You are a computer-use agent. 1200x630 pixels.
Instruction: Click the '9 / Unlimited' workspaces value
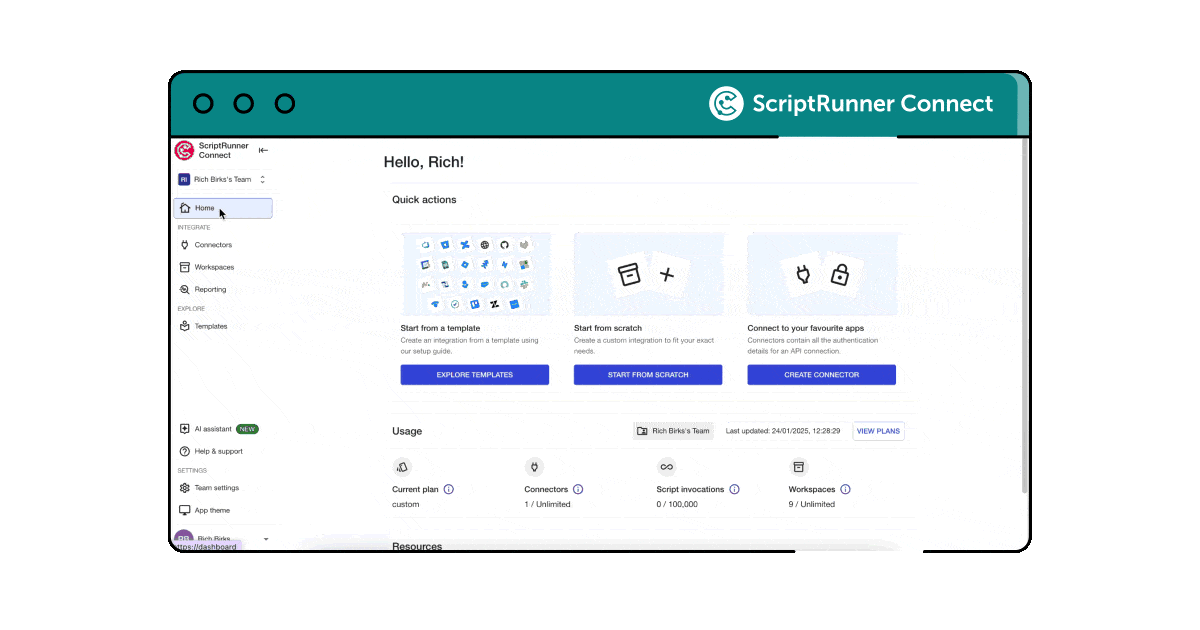(812, 504)
